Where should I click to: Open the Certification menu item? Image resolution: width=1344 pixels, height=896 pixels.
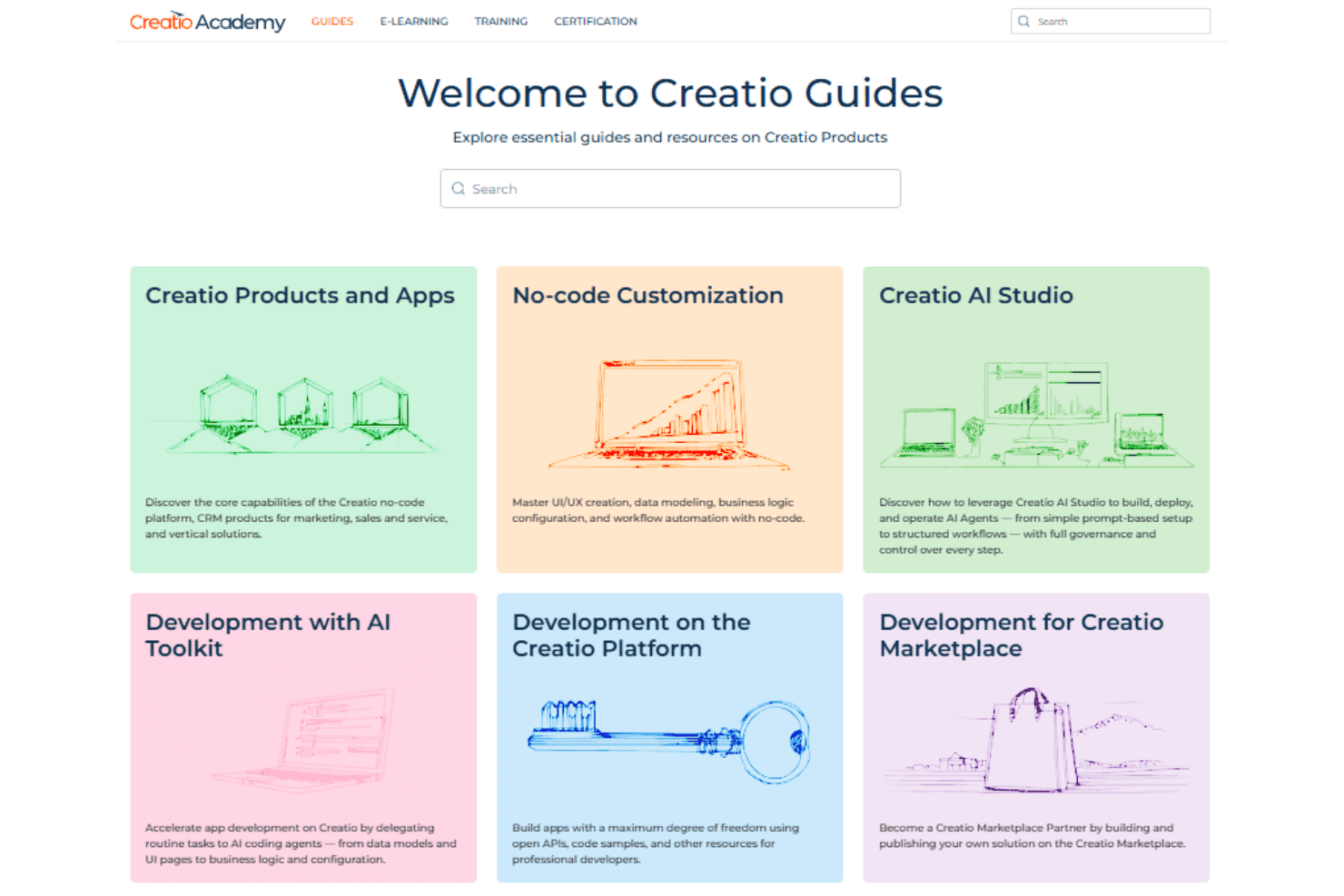click(596, 21)
